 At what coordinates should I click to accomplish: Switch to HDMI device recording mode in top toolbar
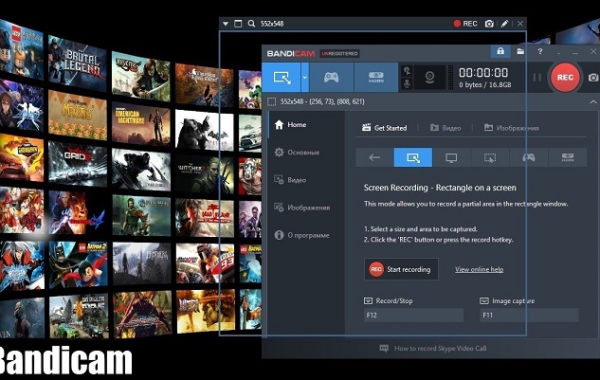376,77
